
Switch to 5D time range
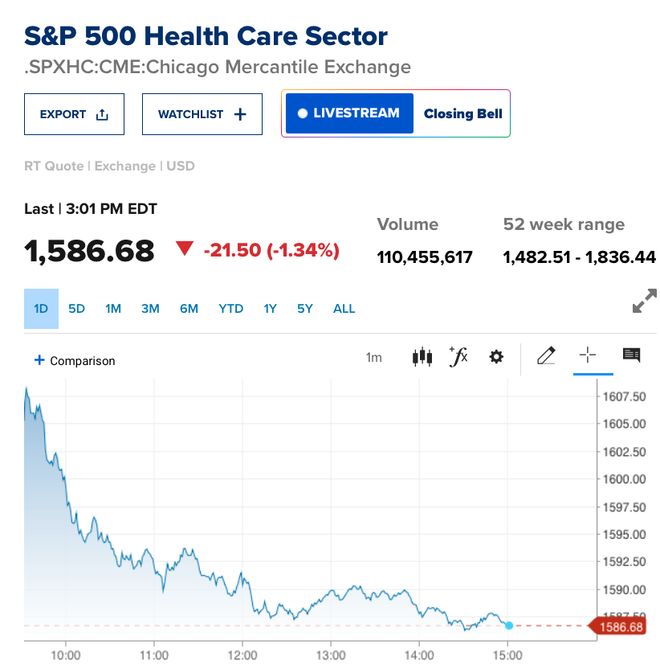pos(77,309)
